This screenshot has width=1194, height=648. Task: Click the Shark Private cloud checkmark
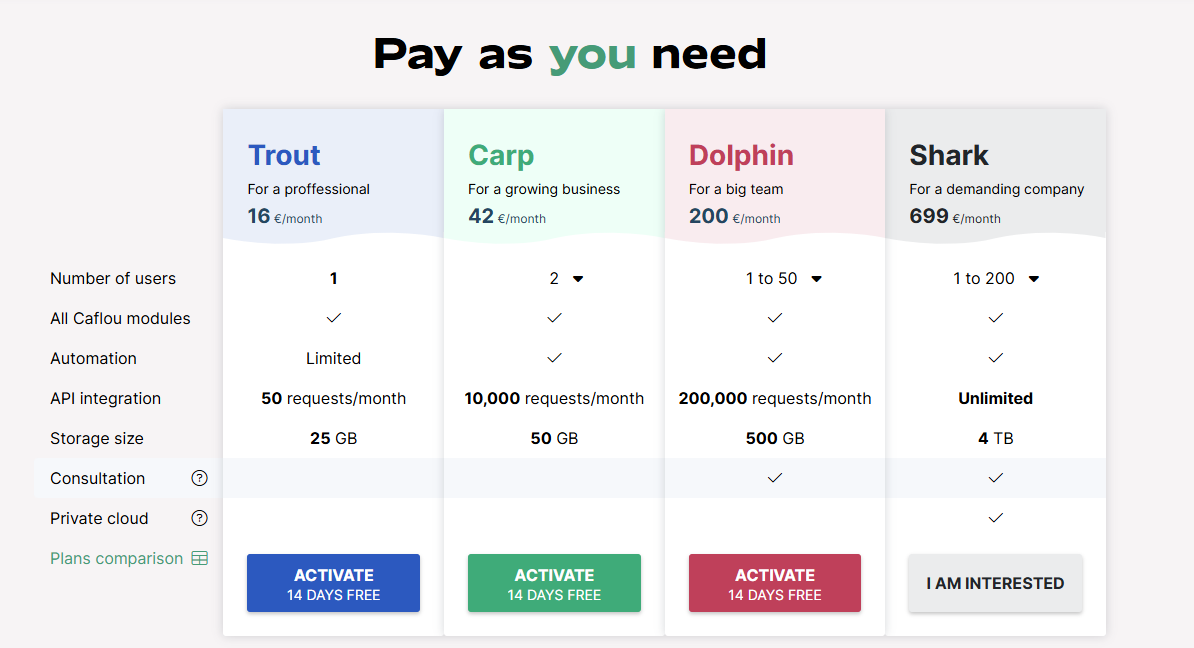click(x=995, y=518)
